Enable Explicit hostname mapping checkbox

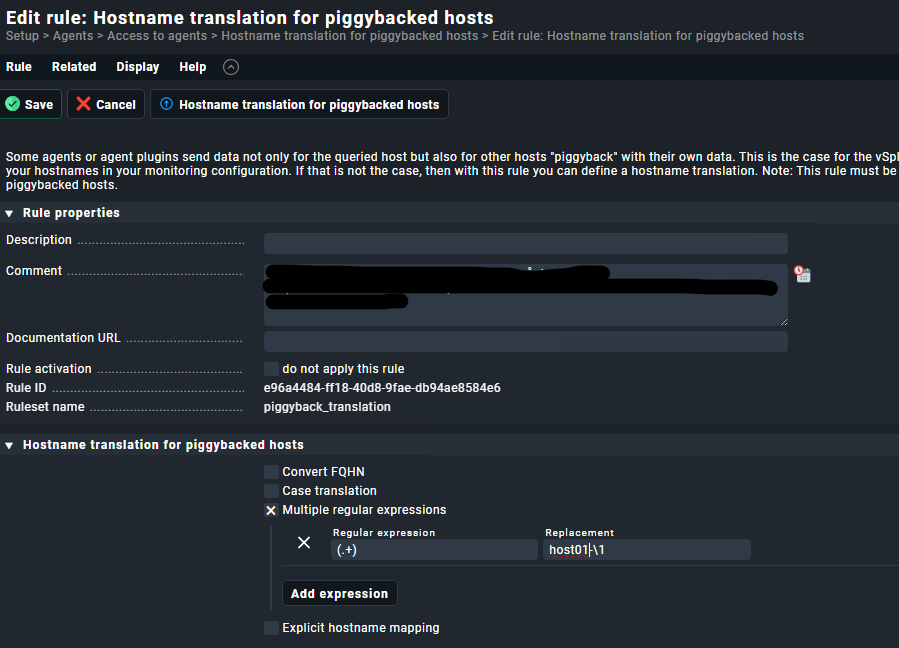click(271, 628)
